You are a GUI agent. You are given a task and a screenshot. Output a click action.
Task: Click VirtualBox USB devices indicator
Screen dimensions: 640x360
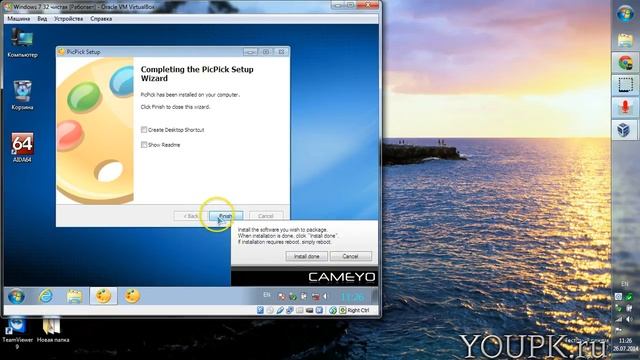point(280,310)
